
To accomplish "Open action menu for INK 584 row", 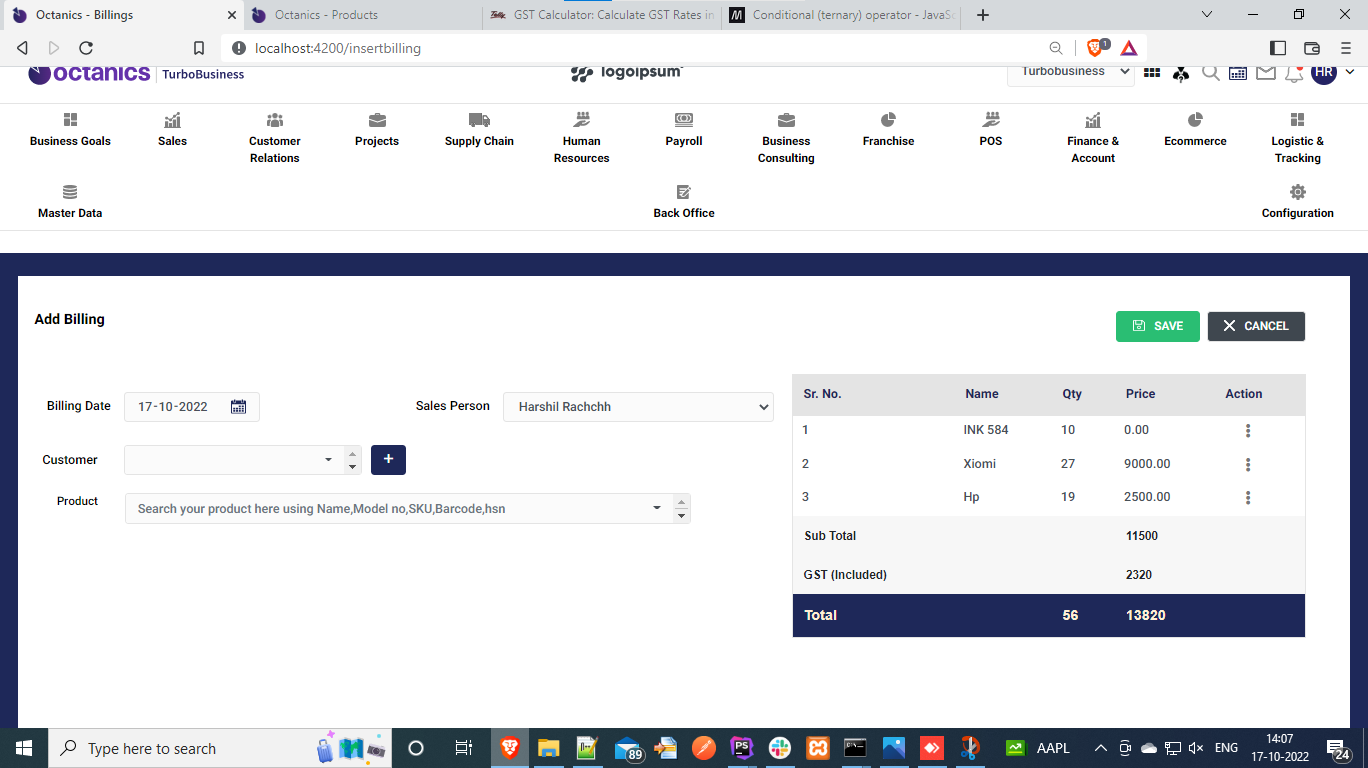I will click(1247, 431).
